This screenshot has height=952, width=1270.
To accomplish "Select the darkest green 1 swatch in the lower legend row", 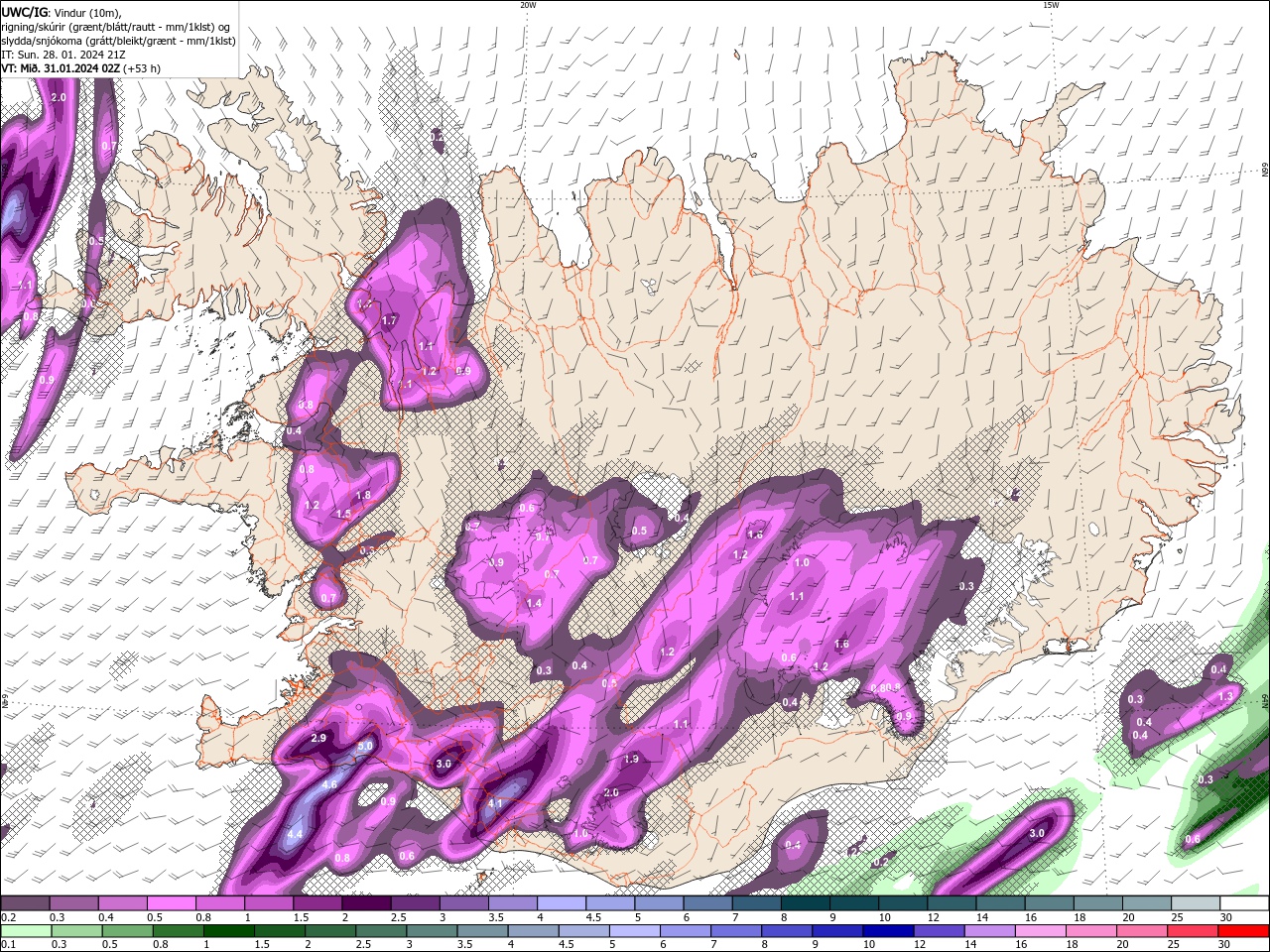I will (228, 931).
